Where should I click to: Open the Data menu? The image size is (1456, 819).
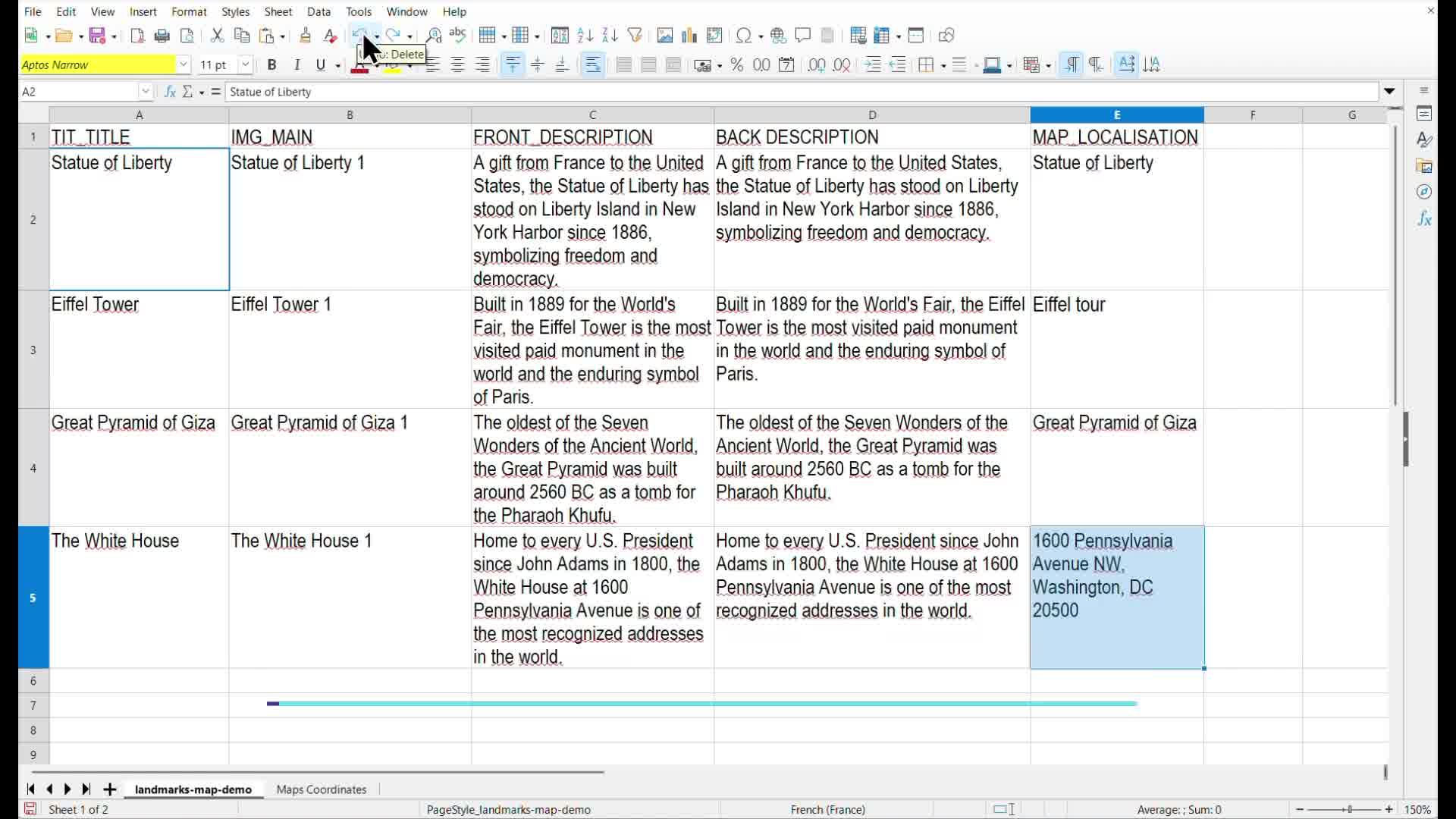pyautogui.click(x=318, y=11)
